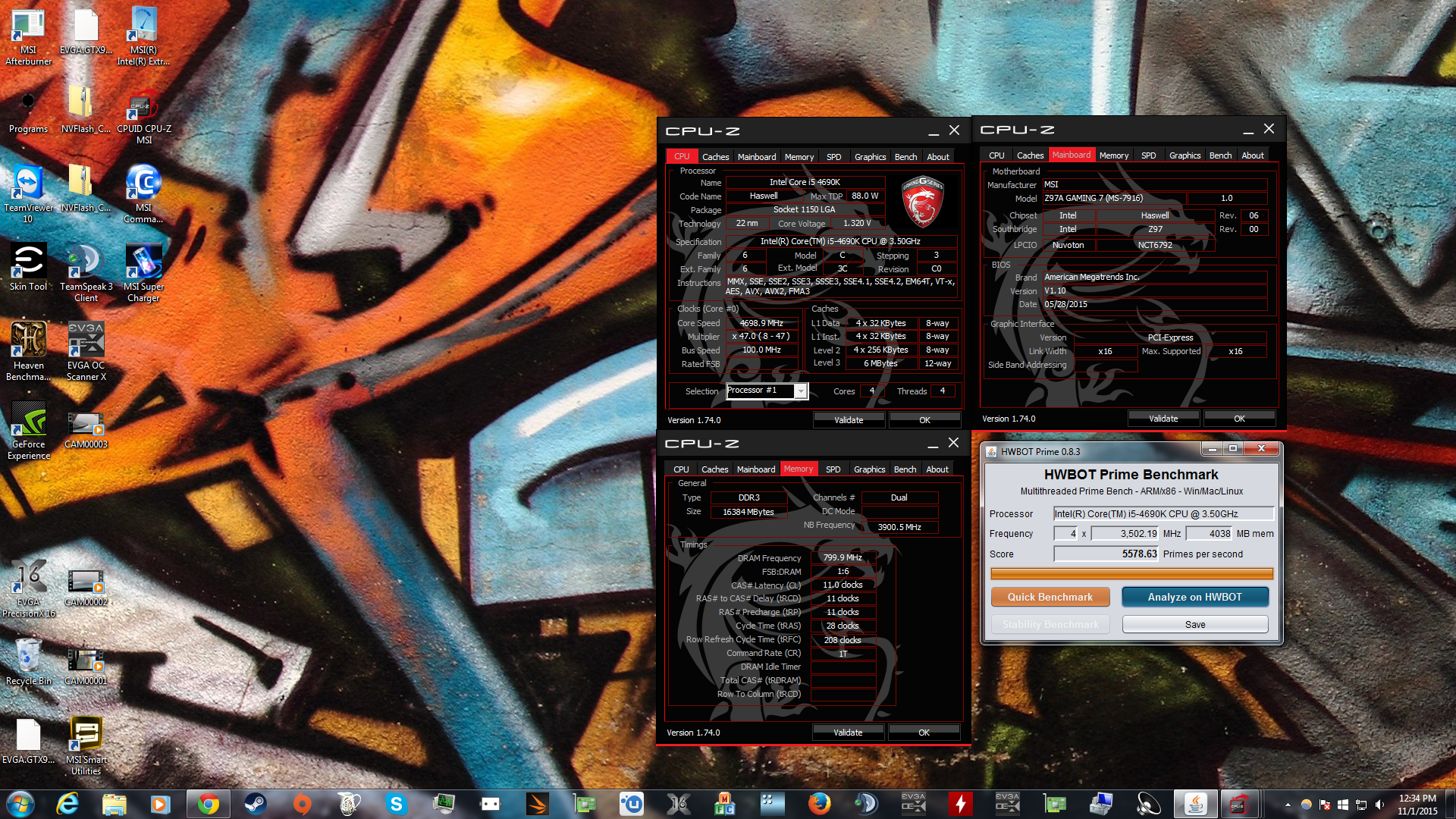Click Validate in the CPU tab window
1456x819 pixels.
(849, 420)
